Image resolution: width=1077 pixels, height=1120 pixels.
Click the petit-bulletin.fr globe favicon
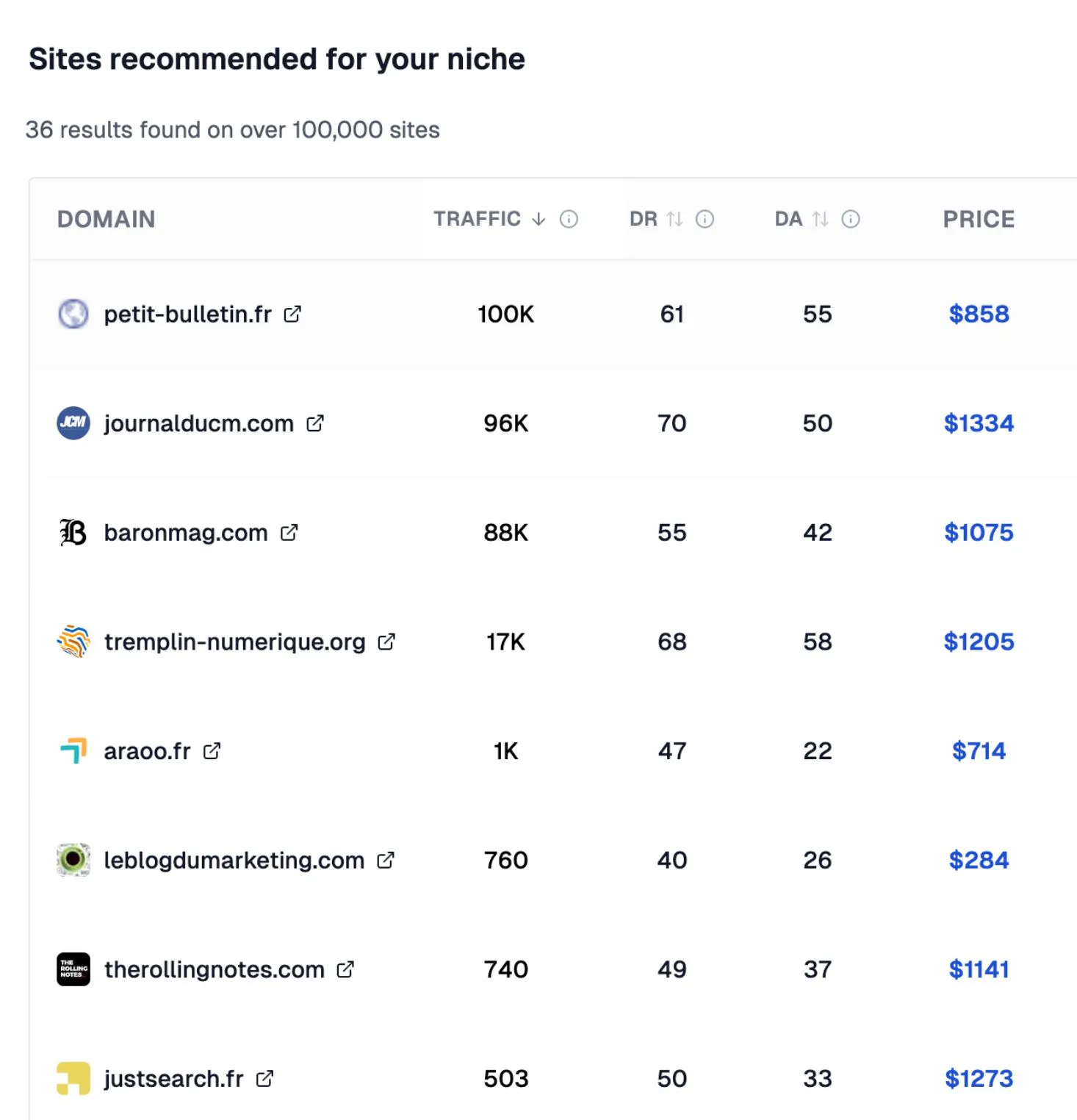[x=72, y=314]
